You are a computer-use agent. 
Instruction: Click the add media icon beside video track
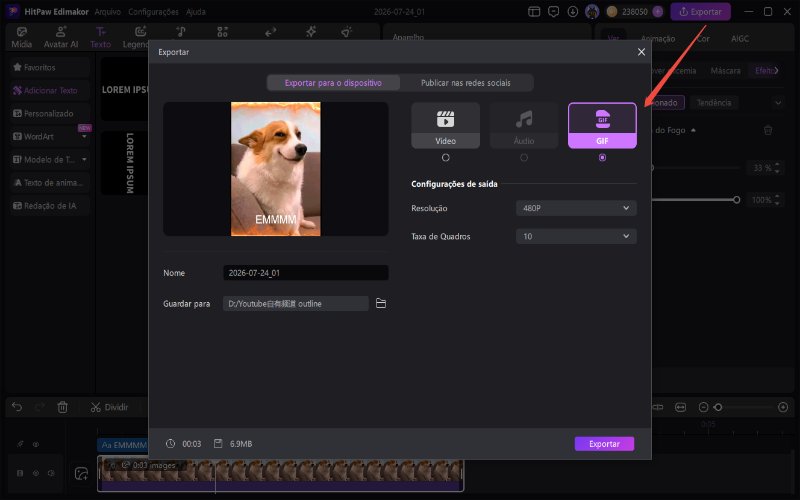pyautogui.click(x=81, y=473)
